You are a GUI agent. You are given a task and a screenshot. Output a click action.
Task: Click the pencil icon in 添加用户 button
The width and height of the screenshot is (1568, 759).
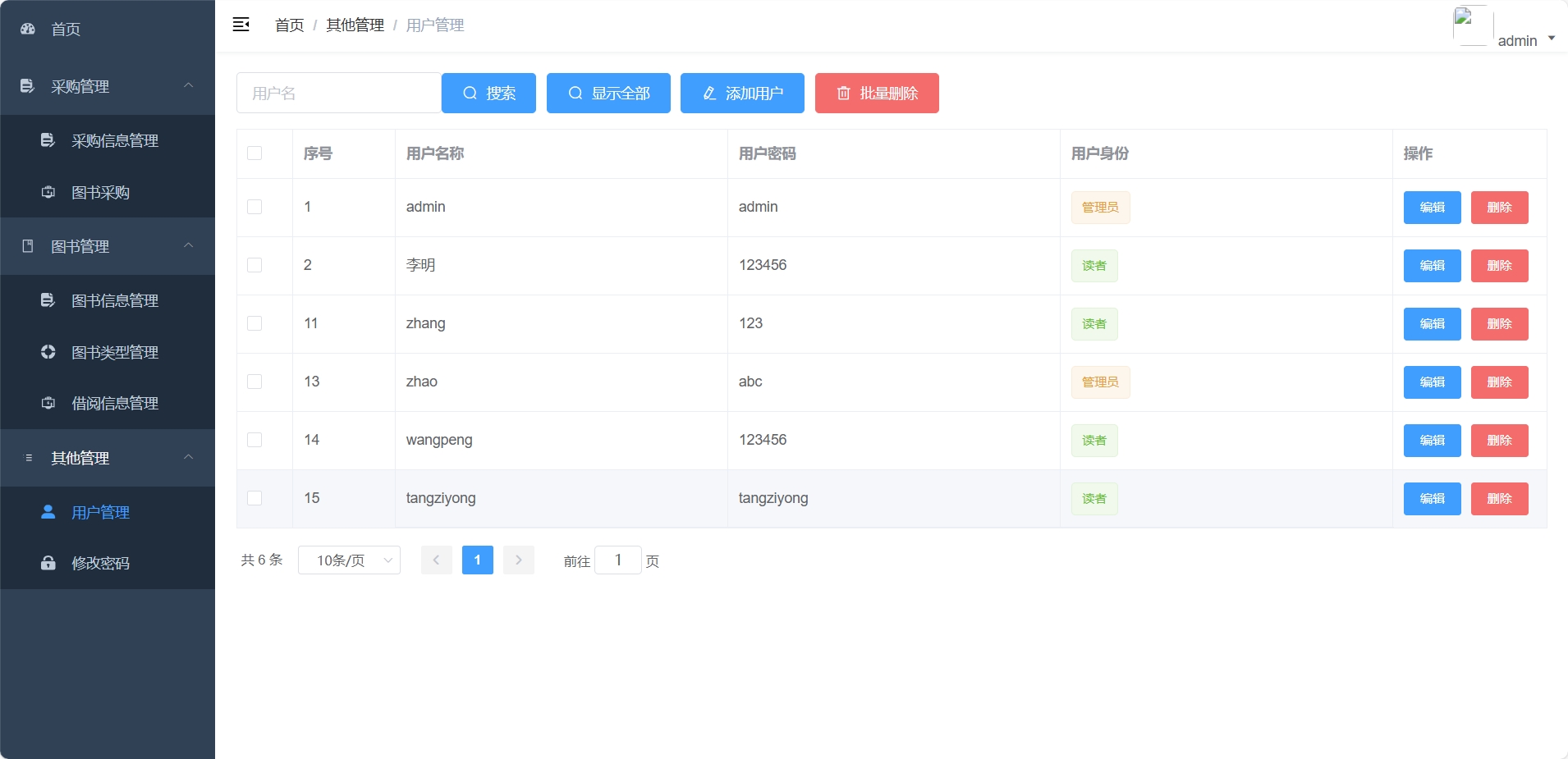pyautogui.click(x=710, y=93)
